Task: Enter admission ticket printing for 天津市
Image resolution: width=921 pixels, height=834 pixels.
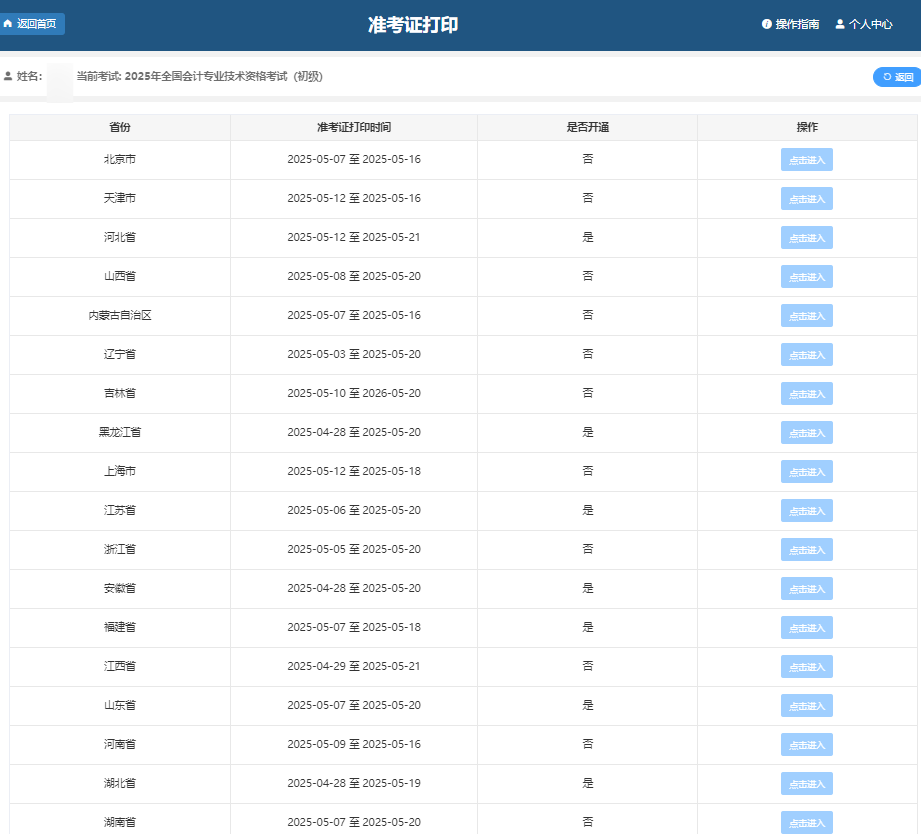Action: 806,199
